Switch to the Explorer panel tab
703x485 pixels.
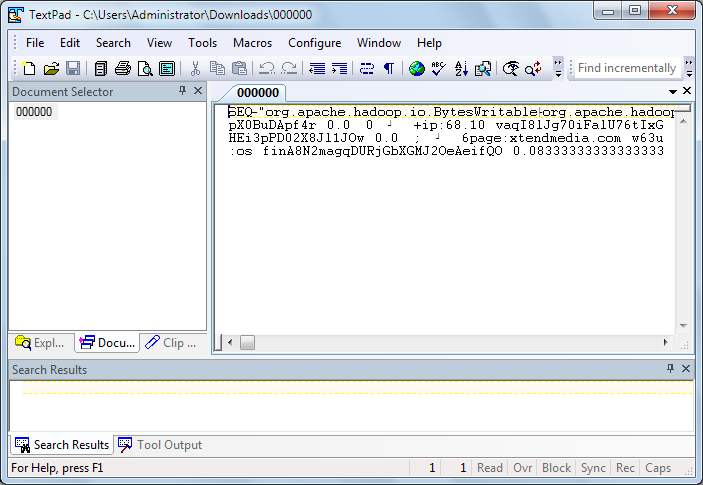tap(41, 343)
